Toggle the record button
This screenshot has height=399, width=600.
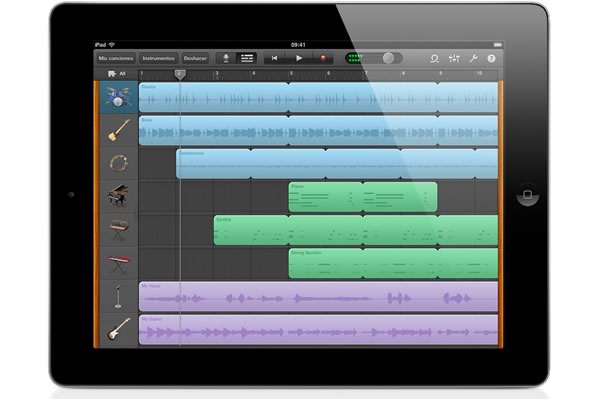pos(323,58)
